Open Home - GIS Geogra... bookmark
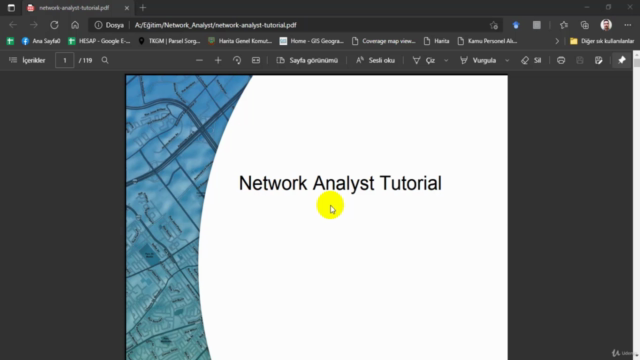 coord(312,41)
